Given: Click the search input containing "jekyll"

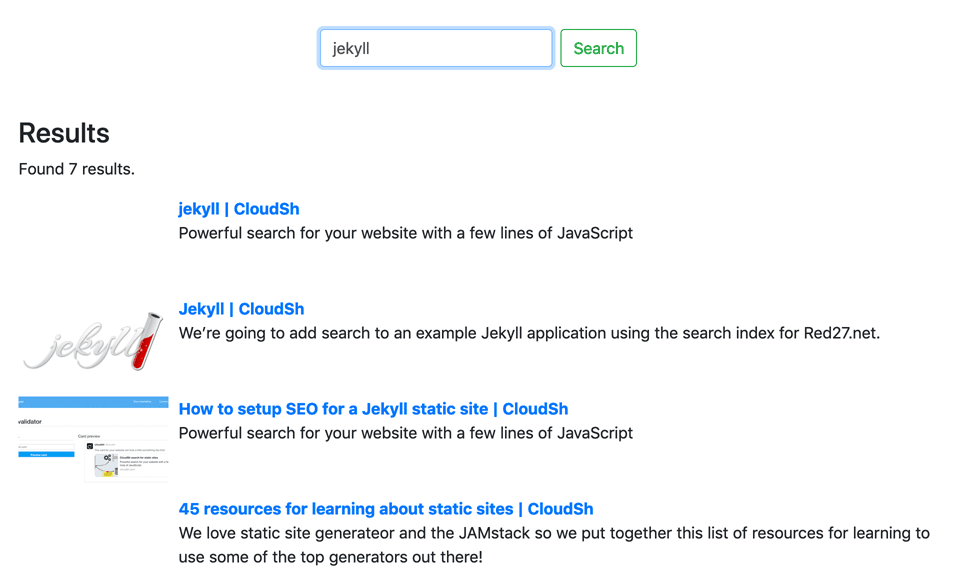Looking at the screenshot, I should point(436,48).
